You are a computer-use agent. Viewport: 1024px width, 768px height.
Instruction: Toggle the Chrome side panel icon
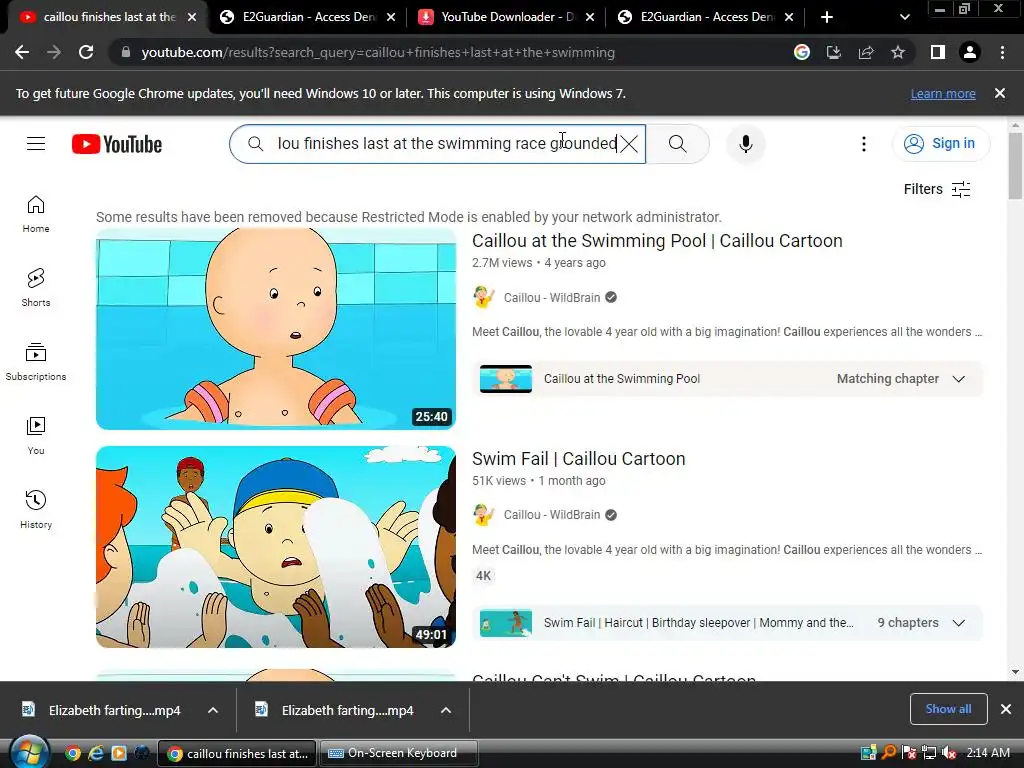coord(938,52)
